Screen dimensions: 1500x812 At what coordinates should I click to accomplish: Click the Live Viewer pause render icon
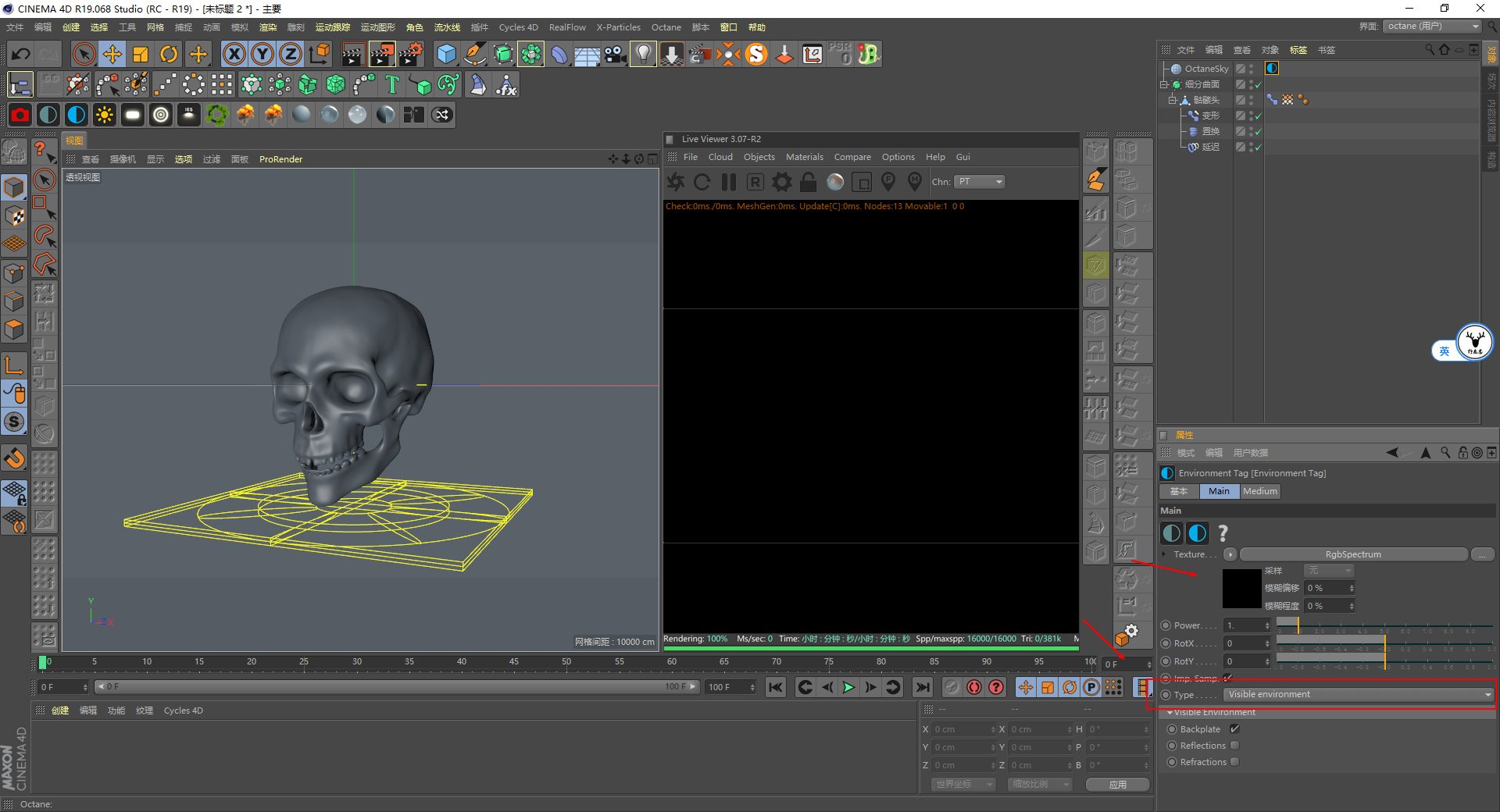(x=729, y=182)
